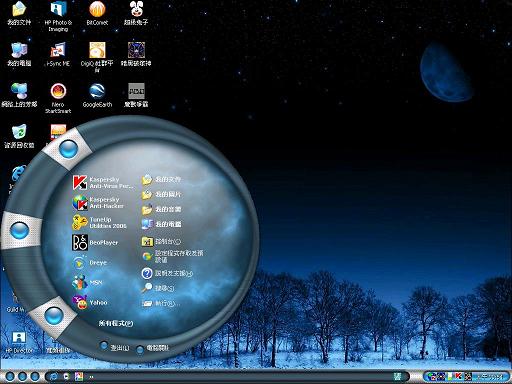
Task: Click the DigiQ desktop shortcut
Action: [97, 57]
